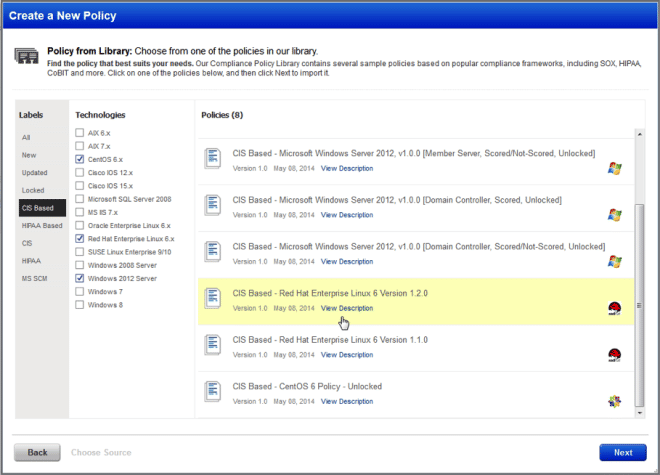
Task: Uncheck Red Hat Enterprise Linux 6.x
Action: click(80, 238)
